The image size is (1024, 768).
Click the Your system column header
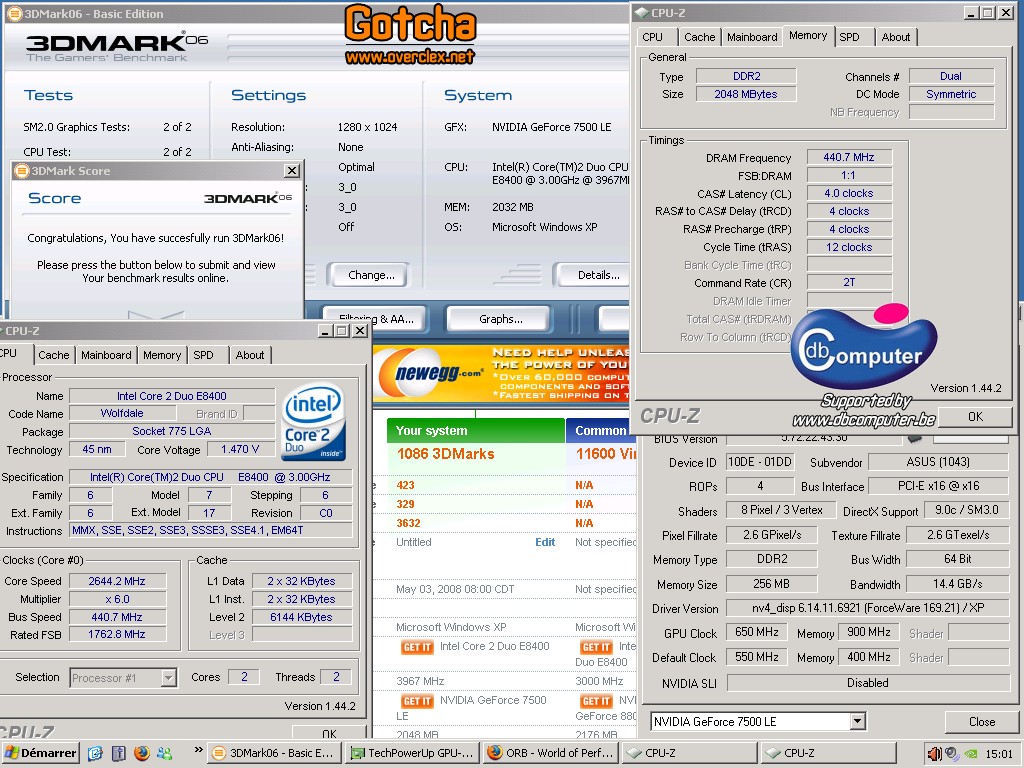tap(475, 430)
